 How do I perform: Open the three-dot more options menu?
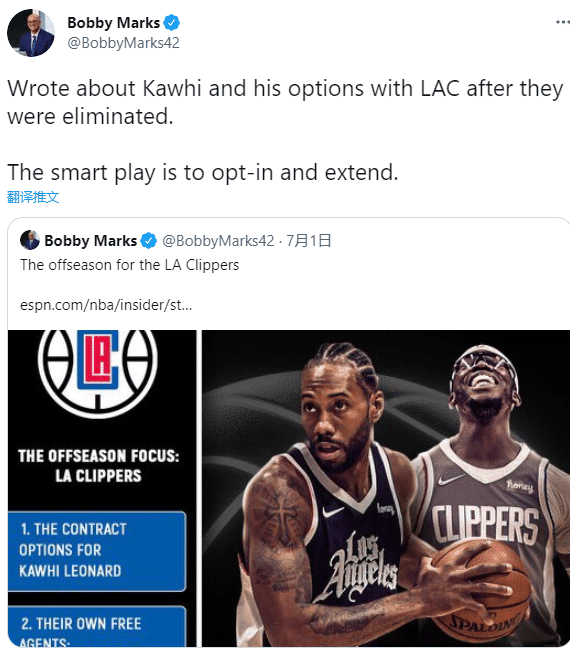pos(563,22)
